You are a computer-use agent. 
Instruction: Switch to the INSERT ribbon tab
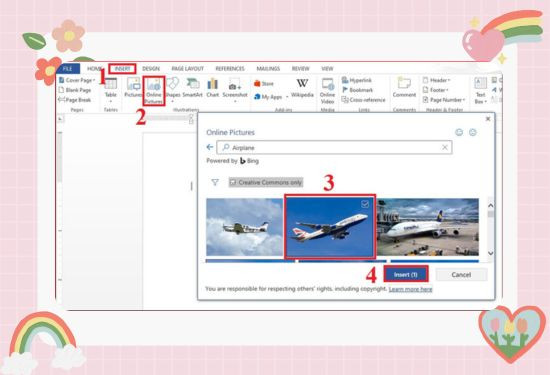pos(122,69)
